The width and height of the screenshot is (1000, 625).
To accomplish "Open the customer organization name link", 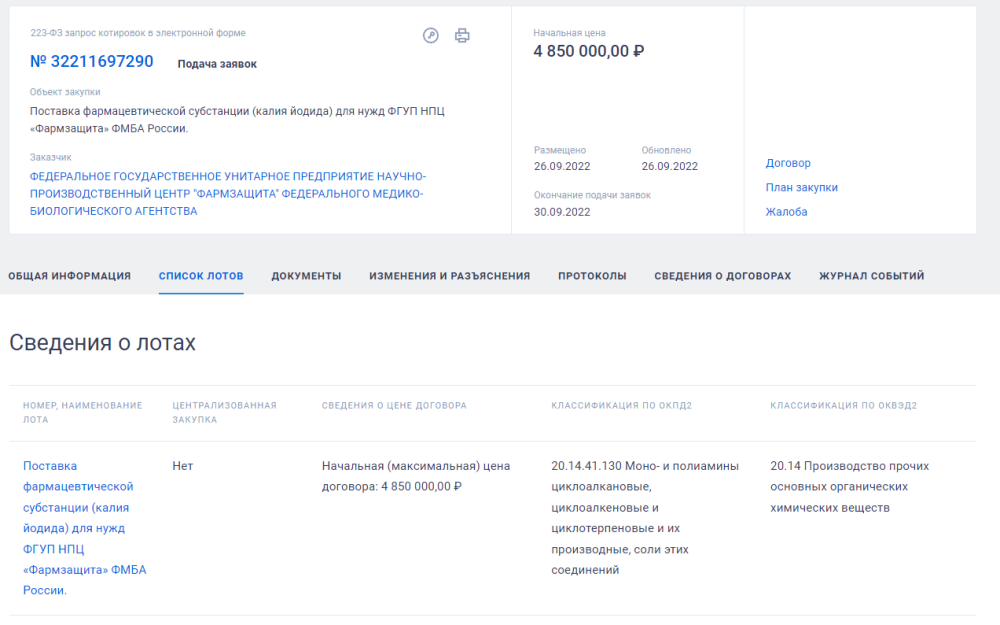I will (x=227, y=194).
